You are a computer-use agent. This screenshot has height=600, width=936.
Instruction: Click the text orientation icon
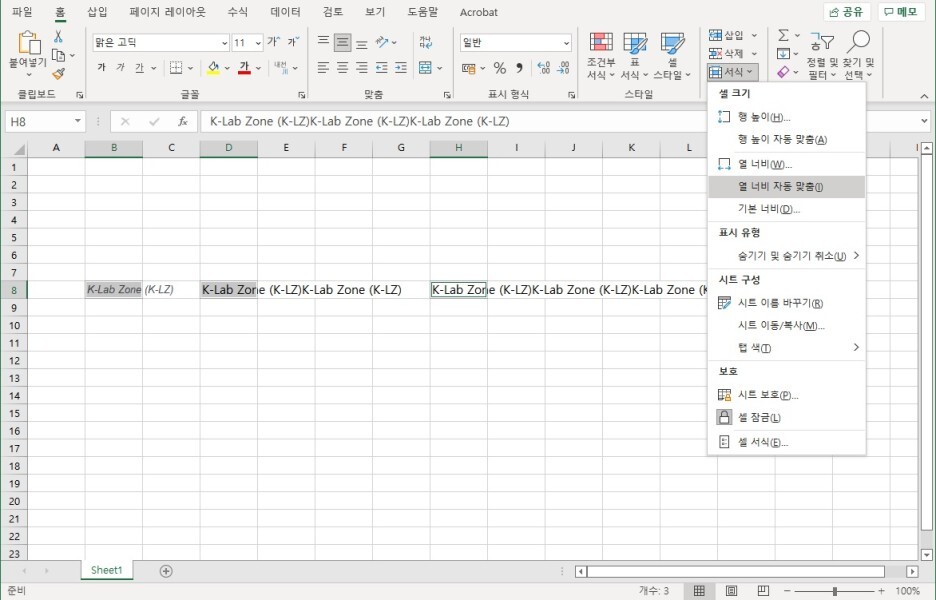(x=382, y=42)
